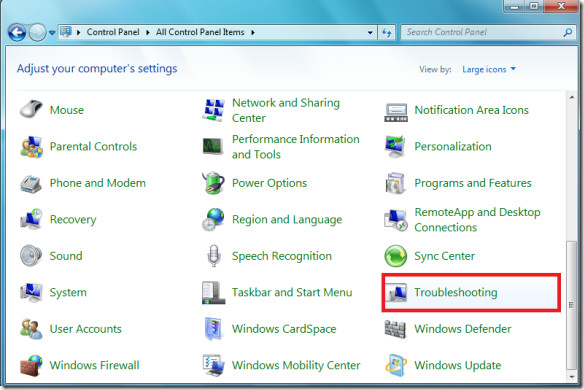
Task: Open the Programs and Features icon
Action: (x=396, y=183)
